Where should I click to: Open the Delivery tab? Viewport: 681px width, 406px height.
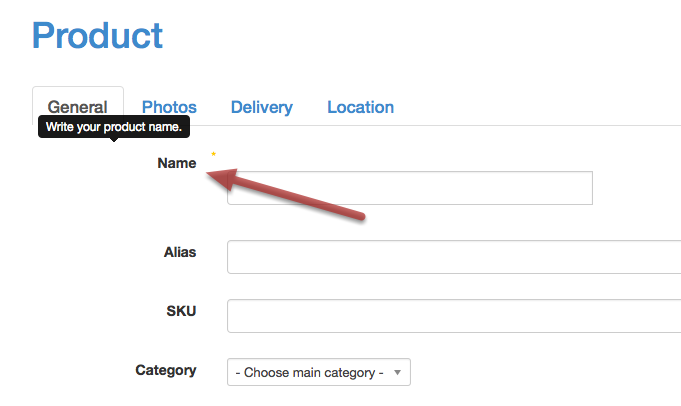point(261,107)
